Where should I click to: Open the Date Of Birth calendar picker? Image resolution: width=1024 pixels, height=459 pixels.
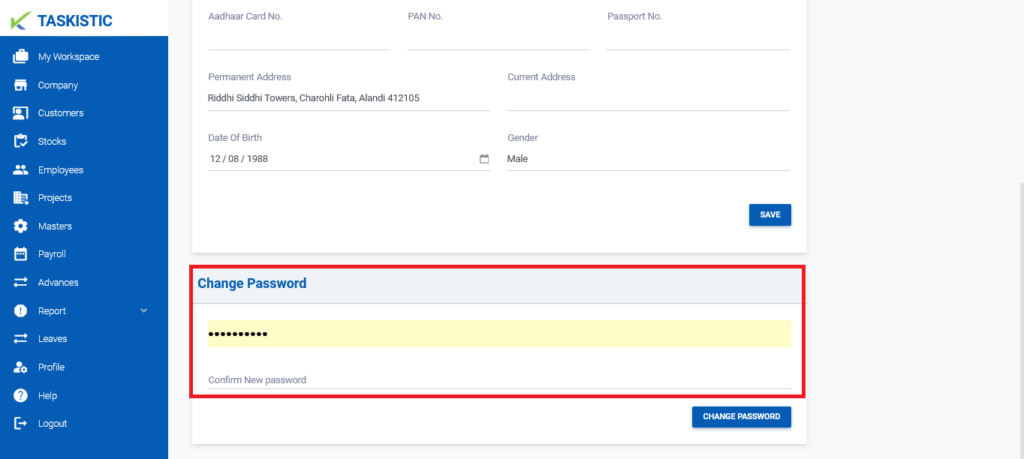[x=484, y=159]
